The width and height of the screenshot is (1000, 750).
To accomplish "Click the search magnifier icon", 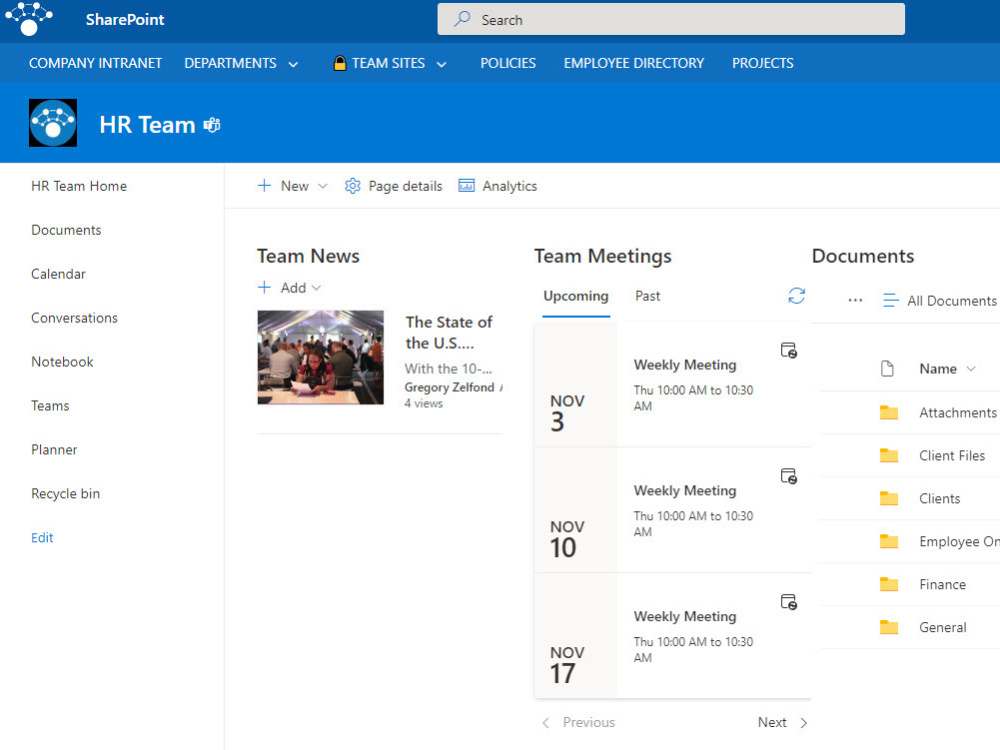I will pyautogui.click(x=462, y=19).
